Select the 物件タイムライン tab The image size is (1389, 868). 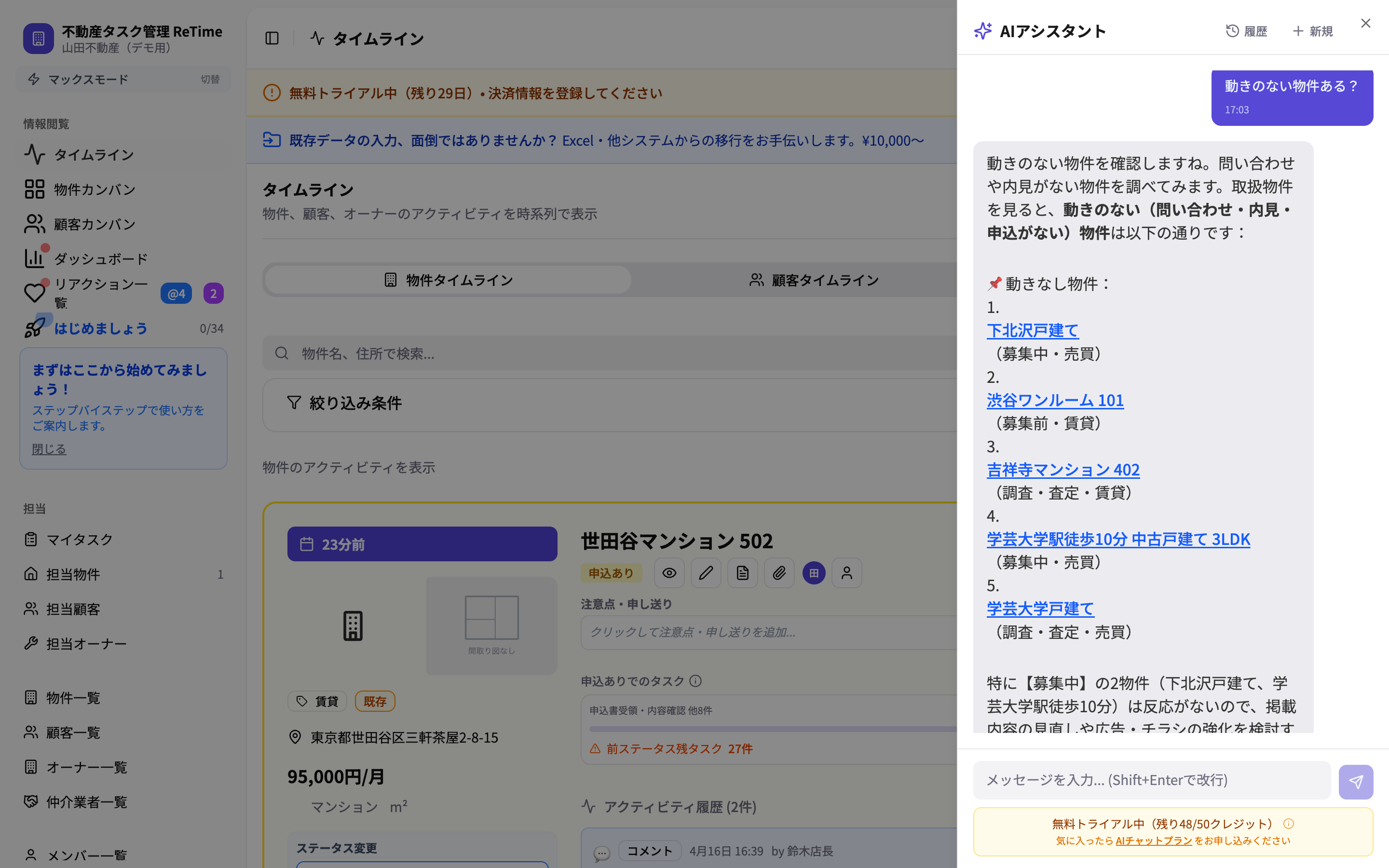pyautogui.click(x=448, y=280)
